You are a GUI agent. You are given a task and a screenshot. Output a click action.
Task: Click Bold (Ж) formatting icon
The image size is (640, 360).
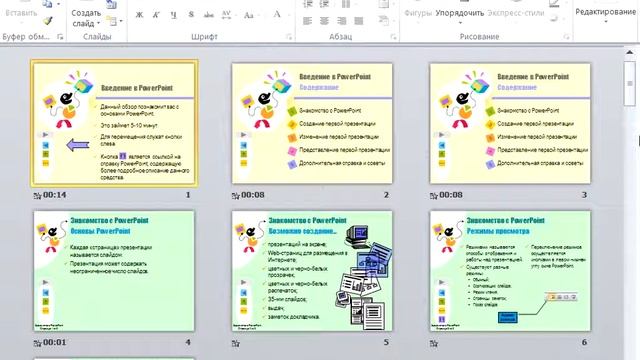point(139,15)
